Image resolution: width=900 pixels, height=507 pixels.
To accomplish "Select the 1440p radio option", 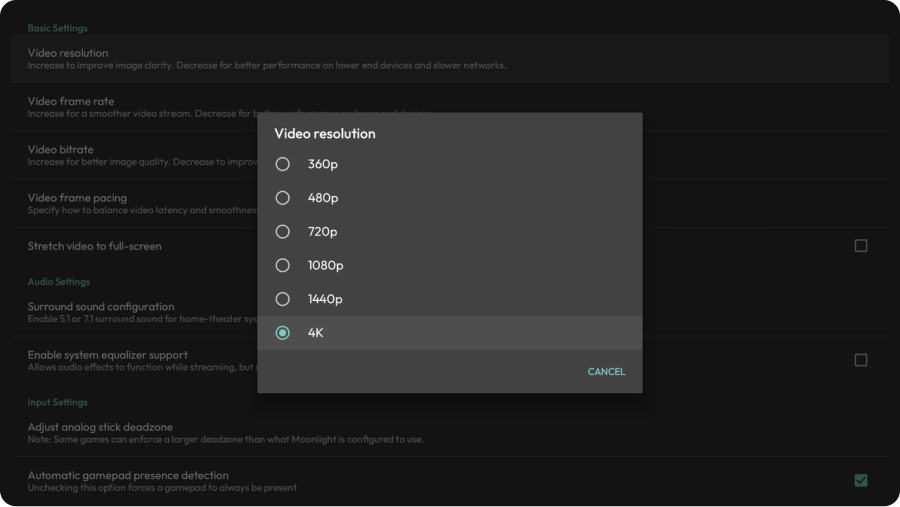I will click(283, 299).
